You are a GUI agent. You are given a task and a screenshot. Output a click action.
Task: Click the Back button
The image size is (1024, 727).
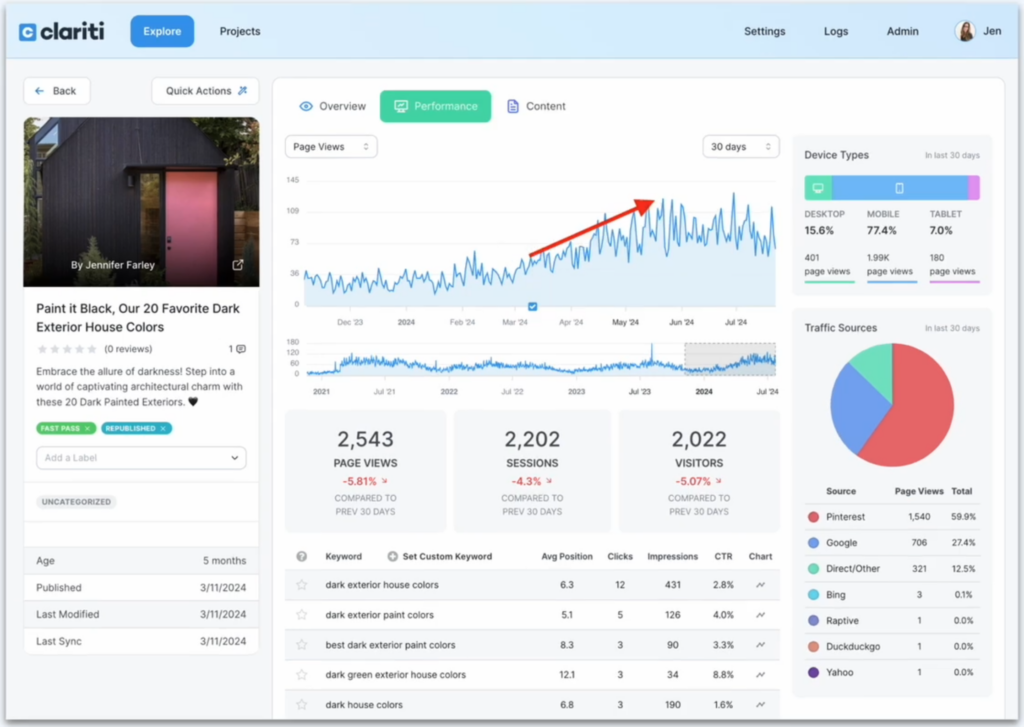tap(56, 91)
